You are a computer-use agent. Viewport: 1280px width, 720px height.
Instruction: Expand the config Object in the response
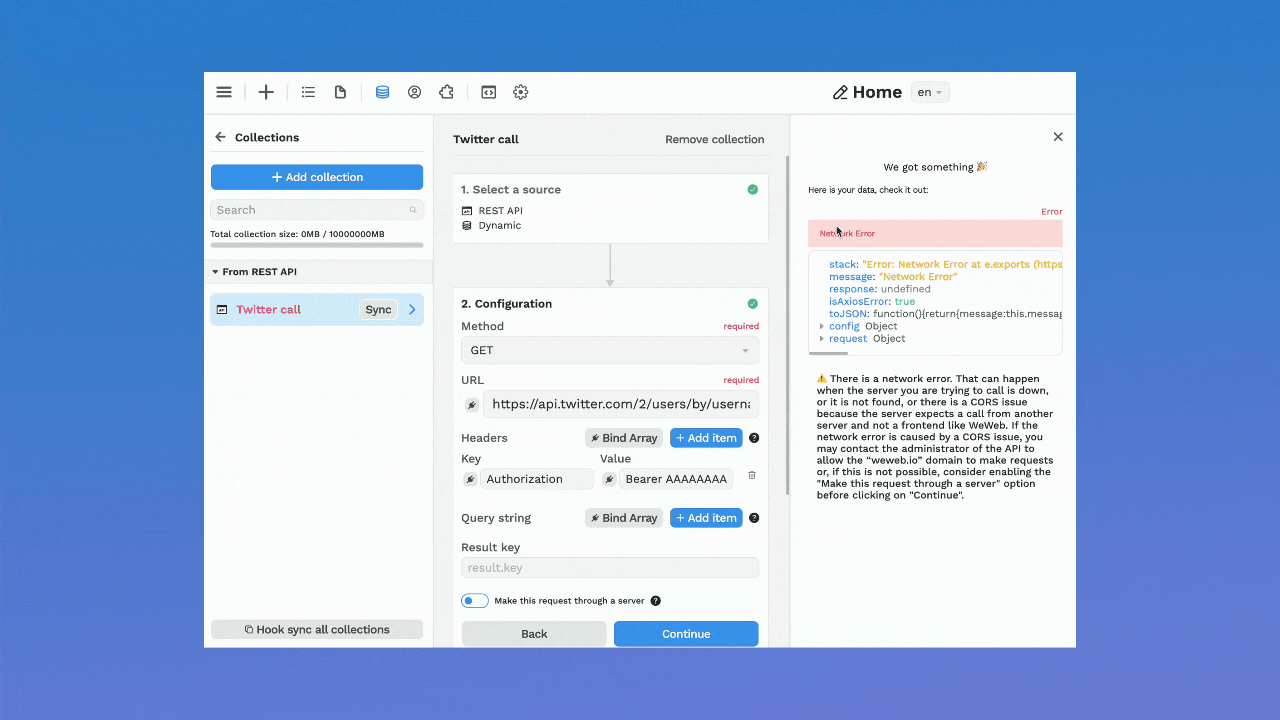(x=822, y=325)
